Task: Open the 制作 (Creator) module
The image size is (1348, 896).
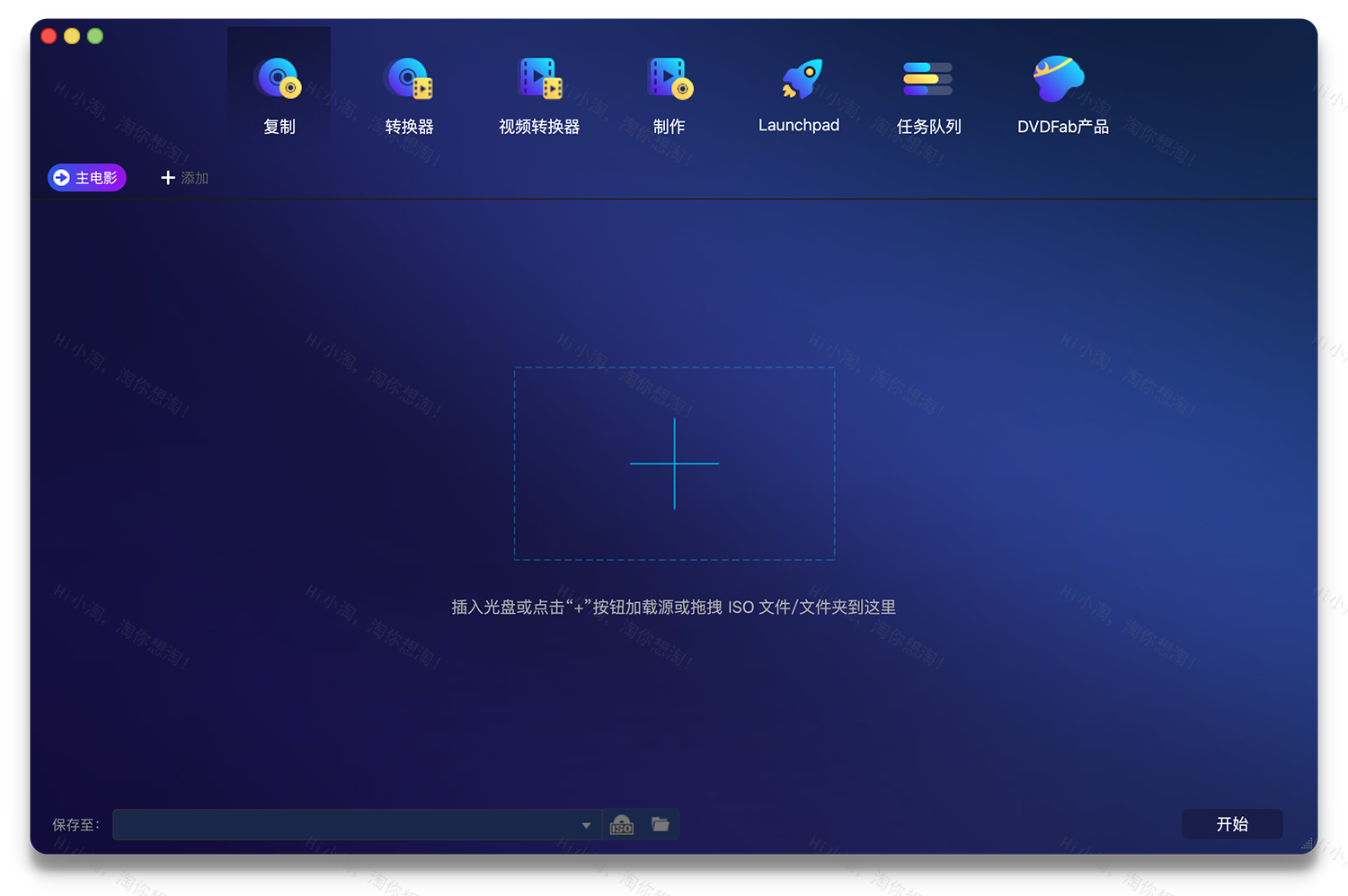Action: point(669,79)
